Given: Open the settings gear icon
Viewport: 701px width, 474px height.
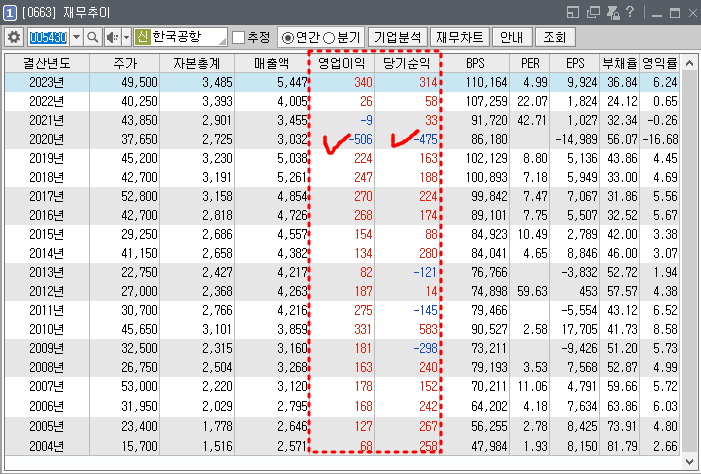Looking at the screenshot, I should (x=14, y=37).
